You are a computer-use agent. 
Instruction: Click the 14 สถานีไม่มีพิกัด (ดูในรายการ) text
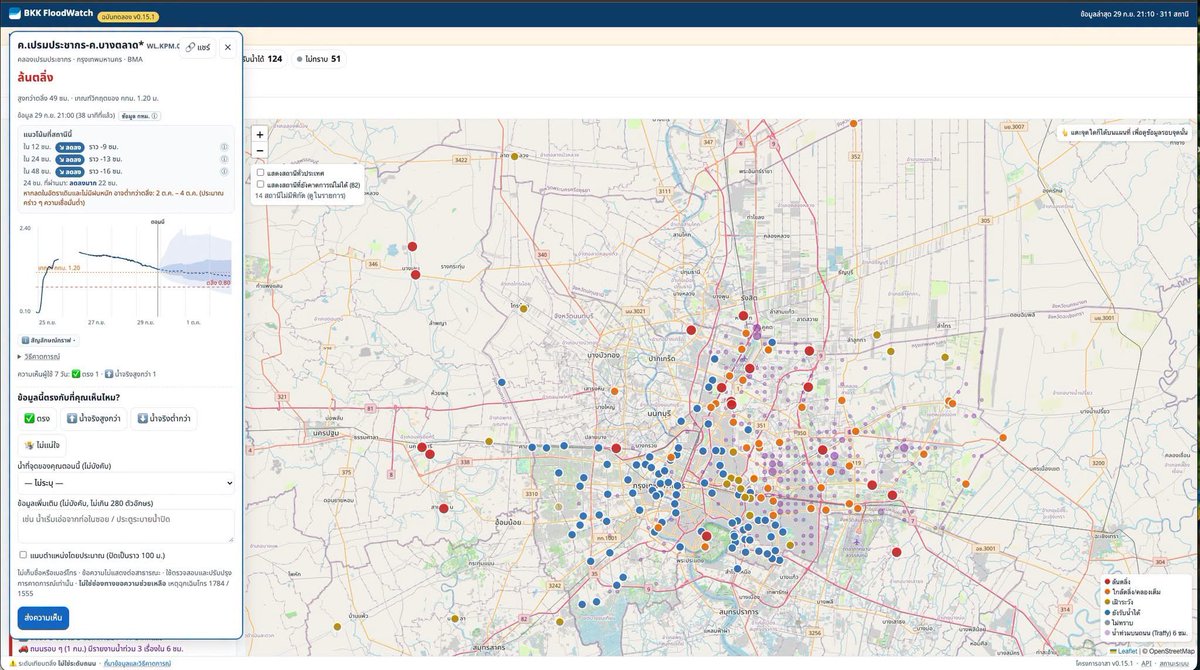(298, 196)
